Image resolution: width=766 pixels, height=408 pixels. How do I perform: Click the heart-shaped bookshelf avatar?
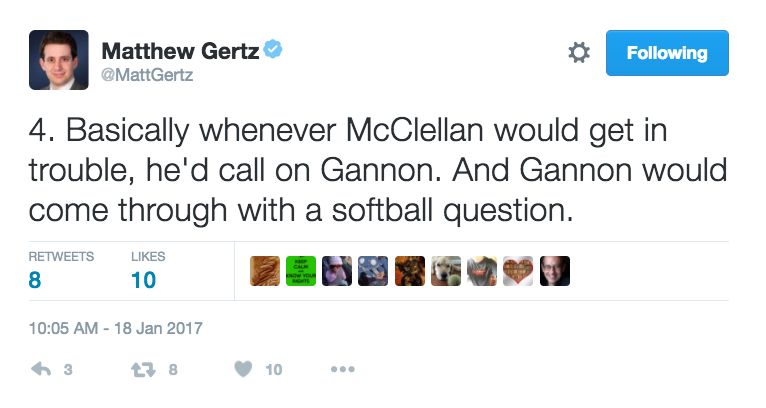(x=518, y=271)
